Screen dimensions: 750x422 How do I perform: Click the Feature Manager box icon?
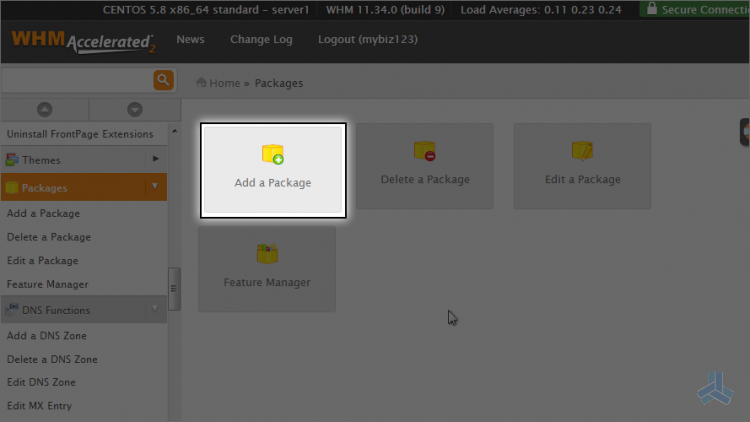(267, 254)
